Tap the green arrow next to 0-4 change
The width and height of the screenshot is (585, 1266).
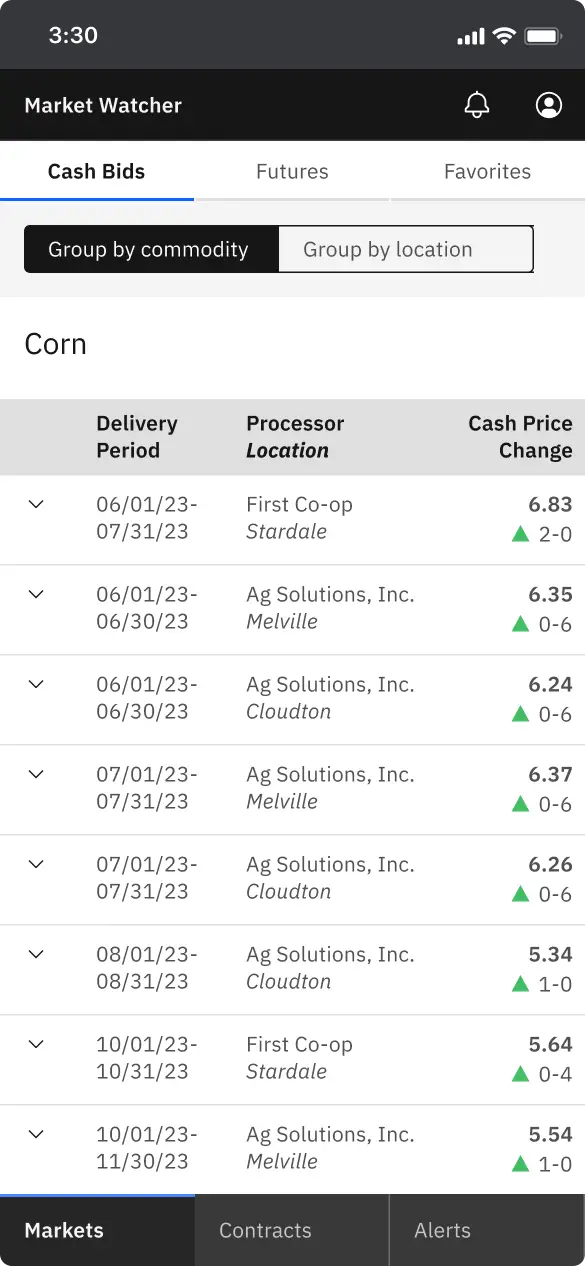pos(520,1074)
